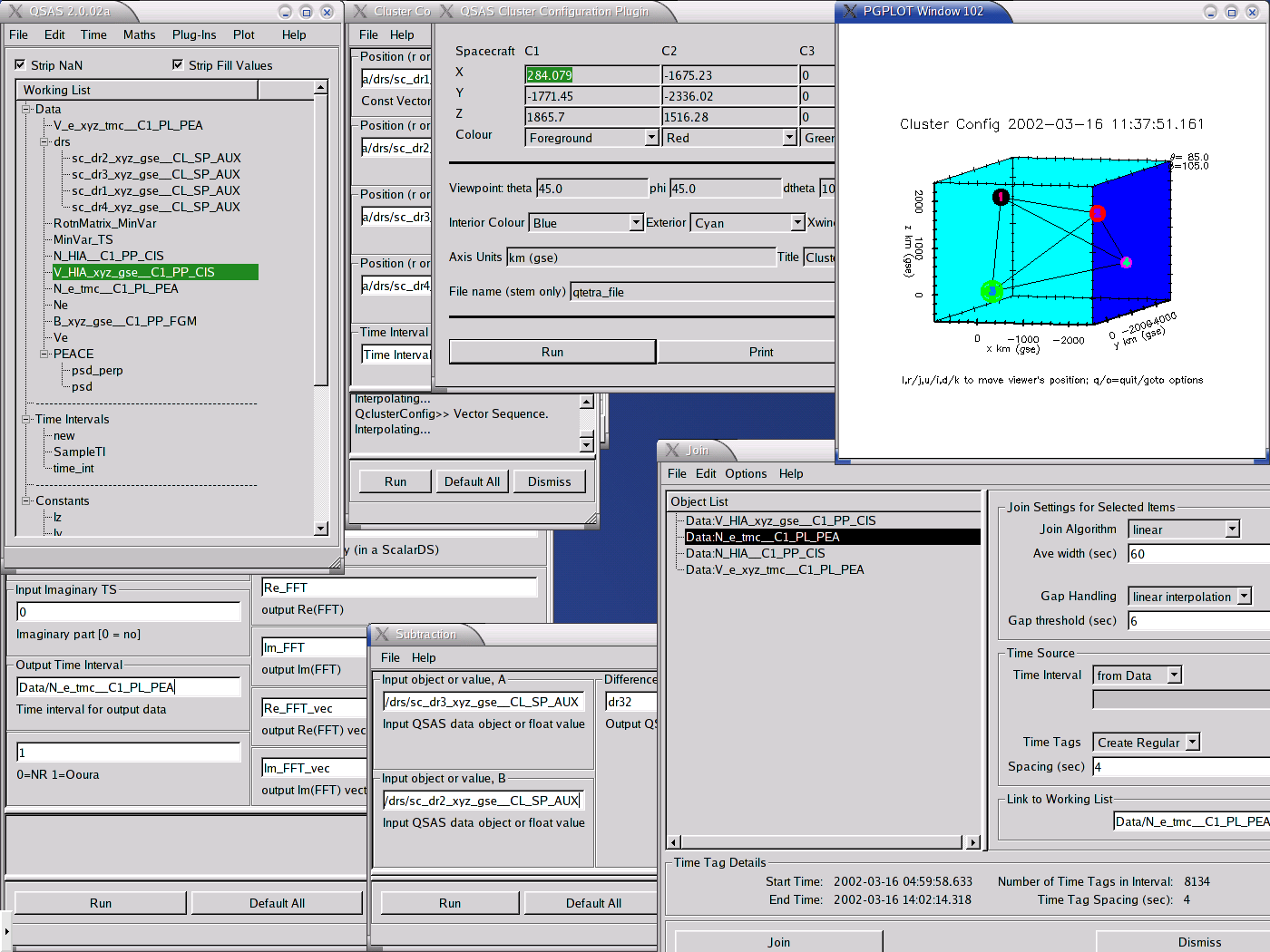
Task: Click Viewpoint theta field 45.0
Action: tap(591, 189)
